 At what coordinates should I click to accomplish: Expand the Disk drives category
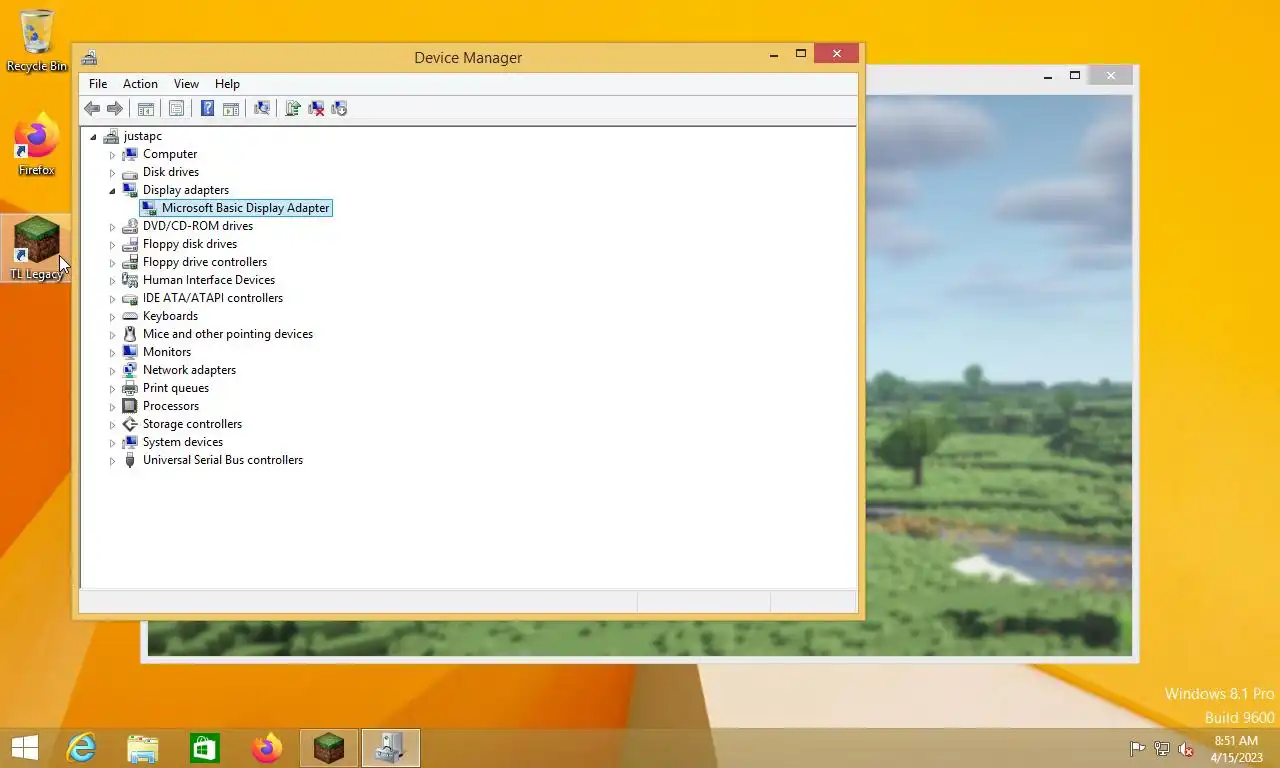click(x=112, y=173)
